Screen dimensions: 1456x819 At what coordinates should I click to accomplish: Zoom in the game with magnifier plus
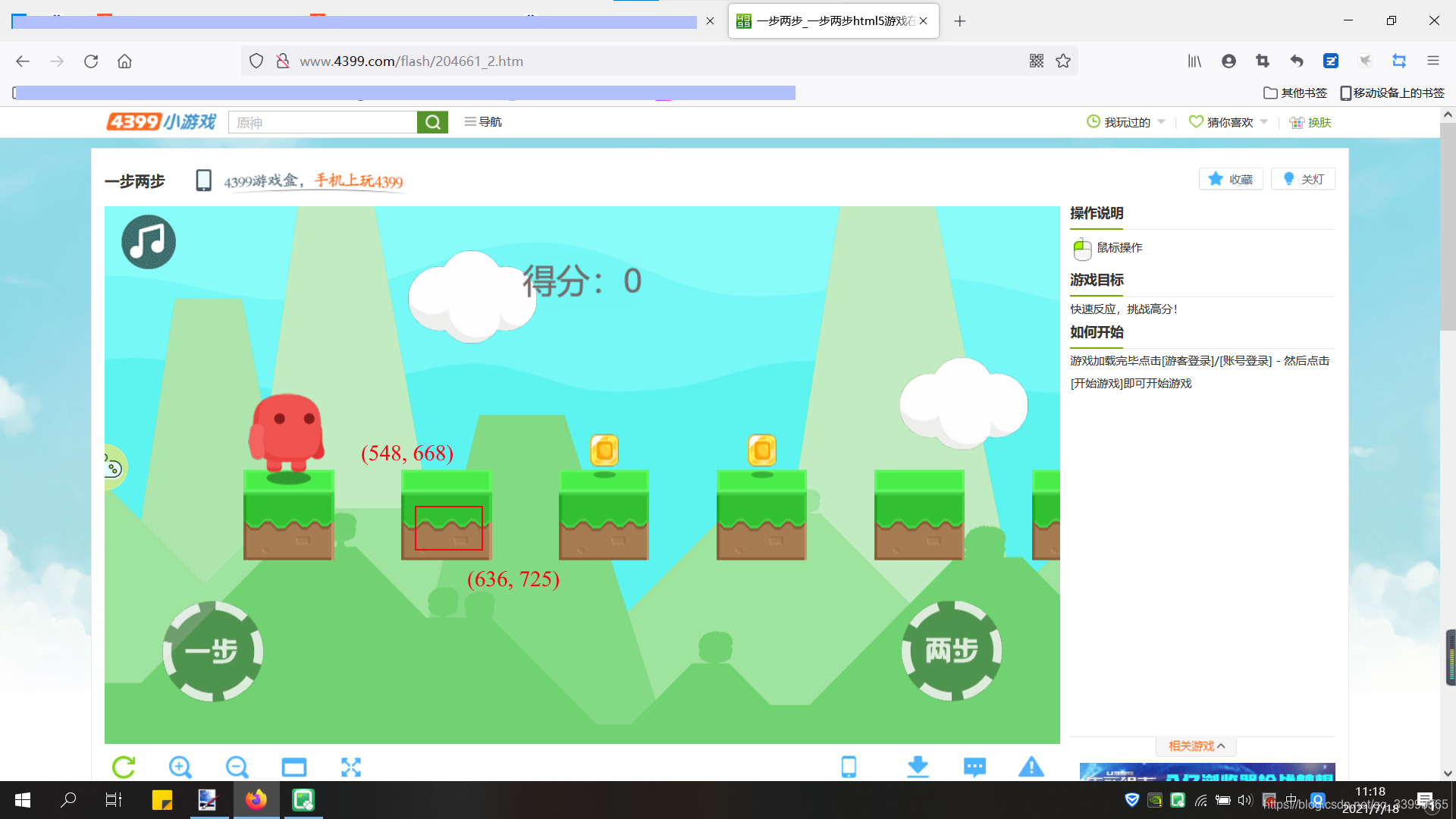pyautogui.click(x=180, y=767)
